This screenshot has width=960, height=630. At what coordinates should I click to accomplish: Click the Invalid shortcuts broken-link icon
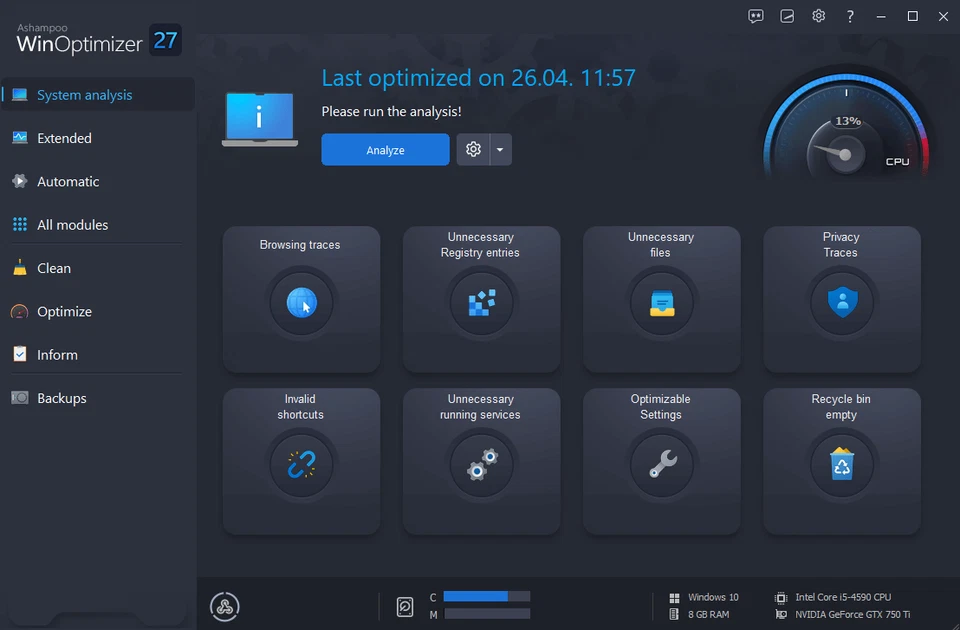click(300, 464)
